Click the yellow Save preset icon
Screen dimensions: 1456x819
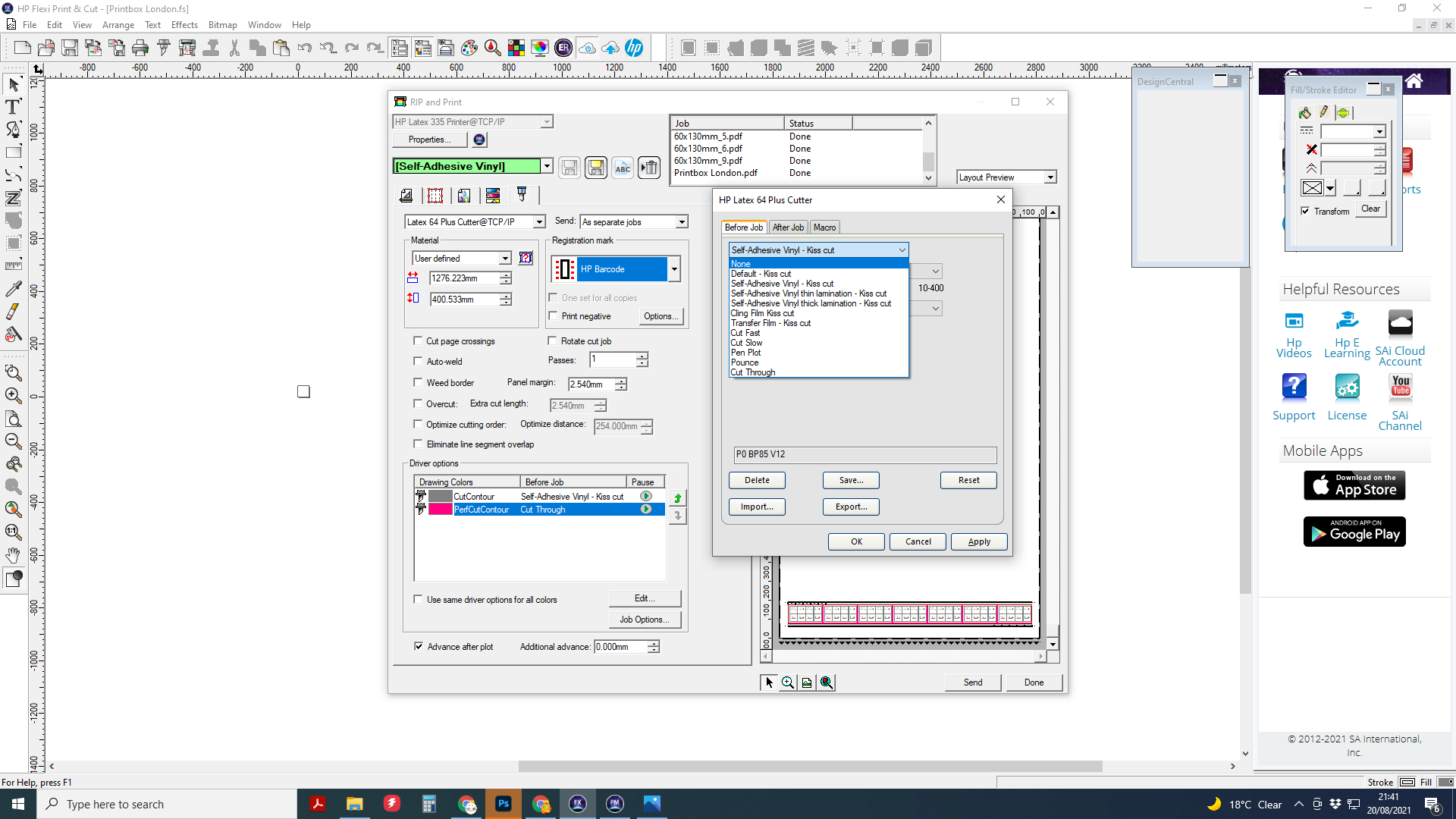596,168
